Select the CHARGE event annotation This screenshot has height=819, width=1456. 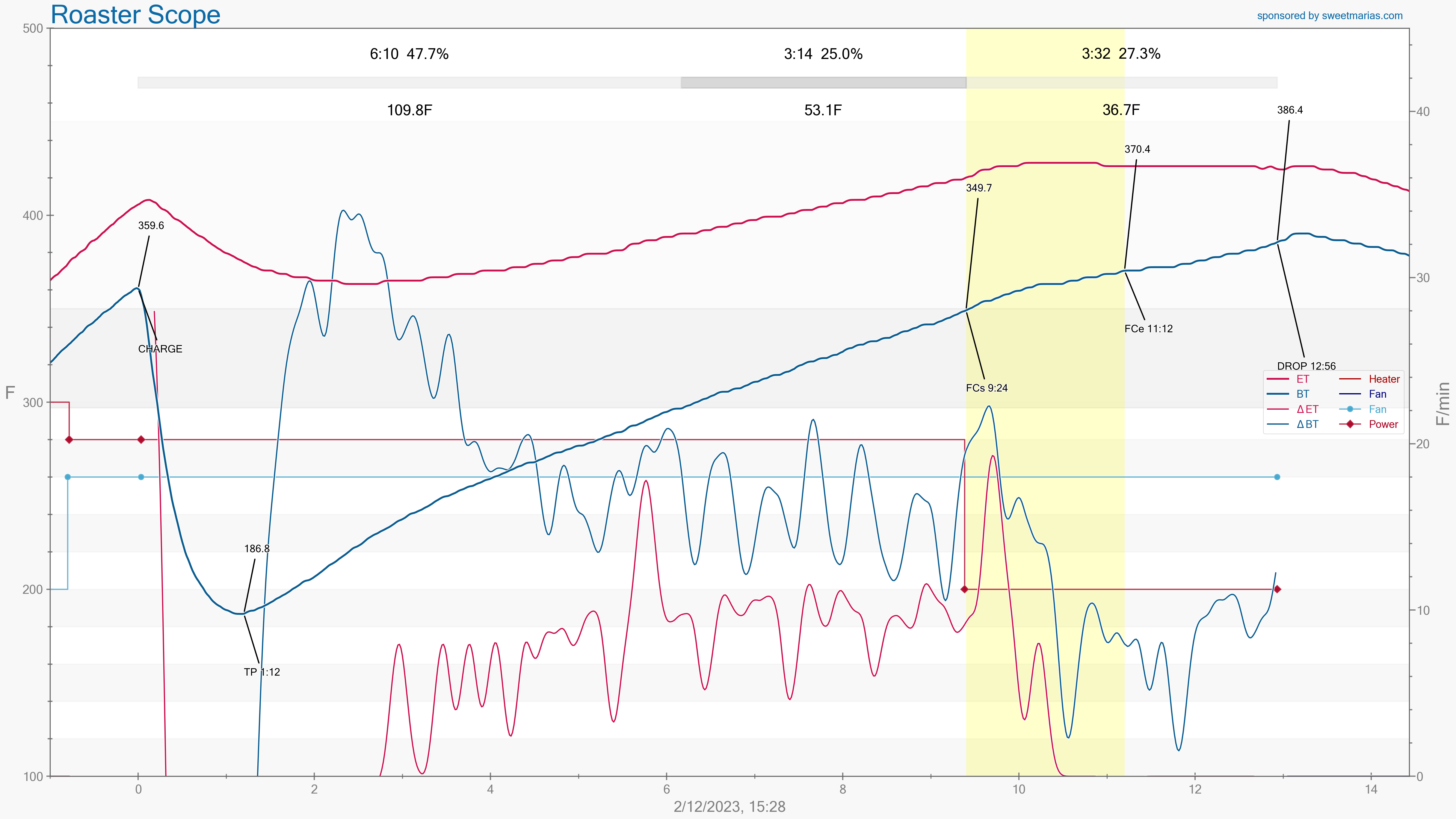(160, 349)
